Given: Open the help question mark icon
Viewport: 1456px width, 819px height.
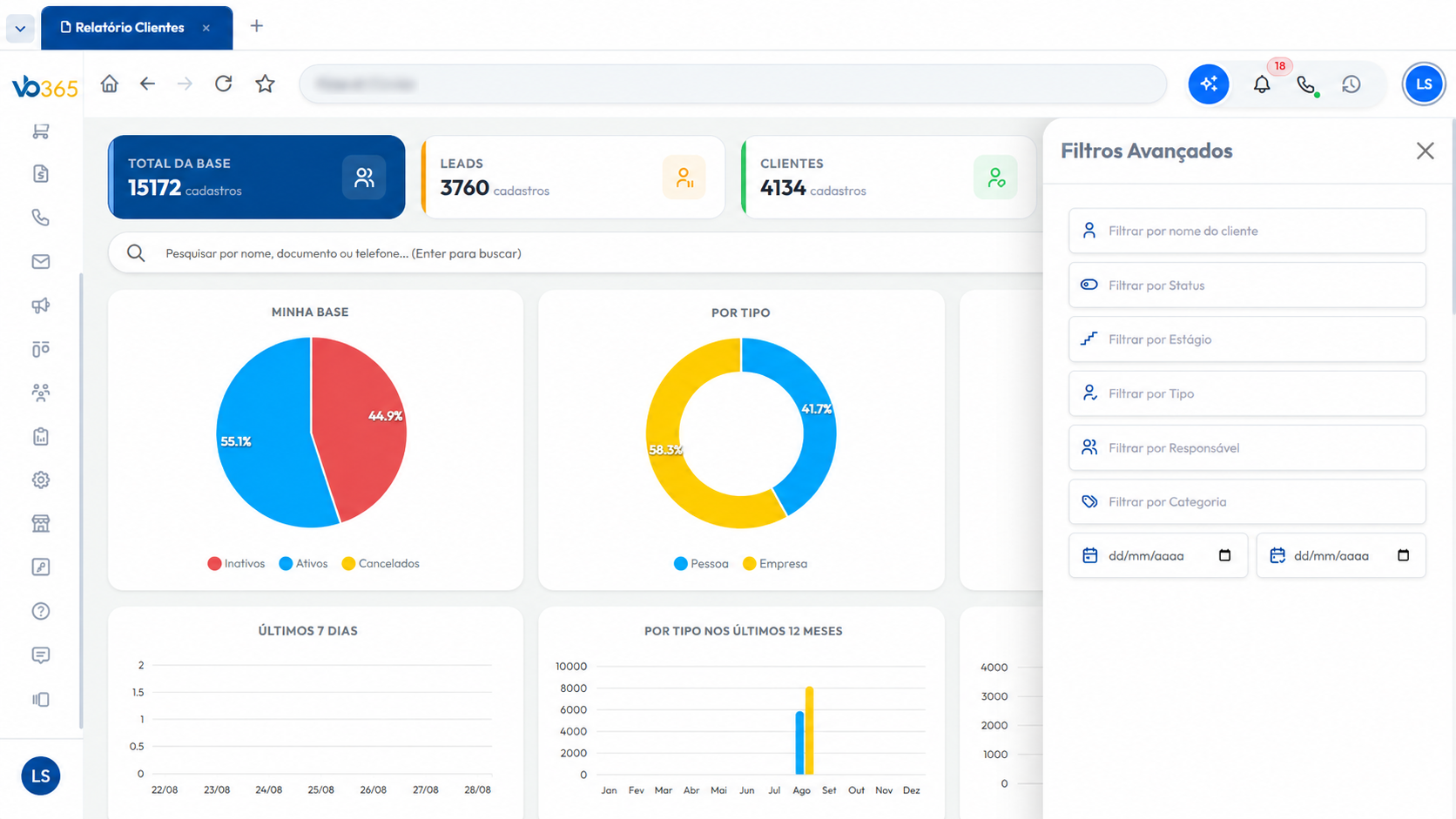Looking at the screenshot, I should point(41,611).
